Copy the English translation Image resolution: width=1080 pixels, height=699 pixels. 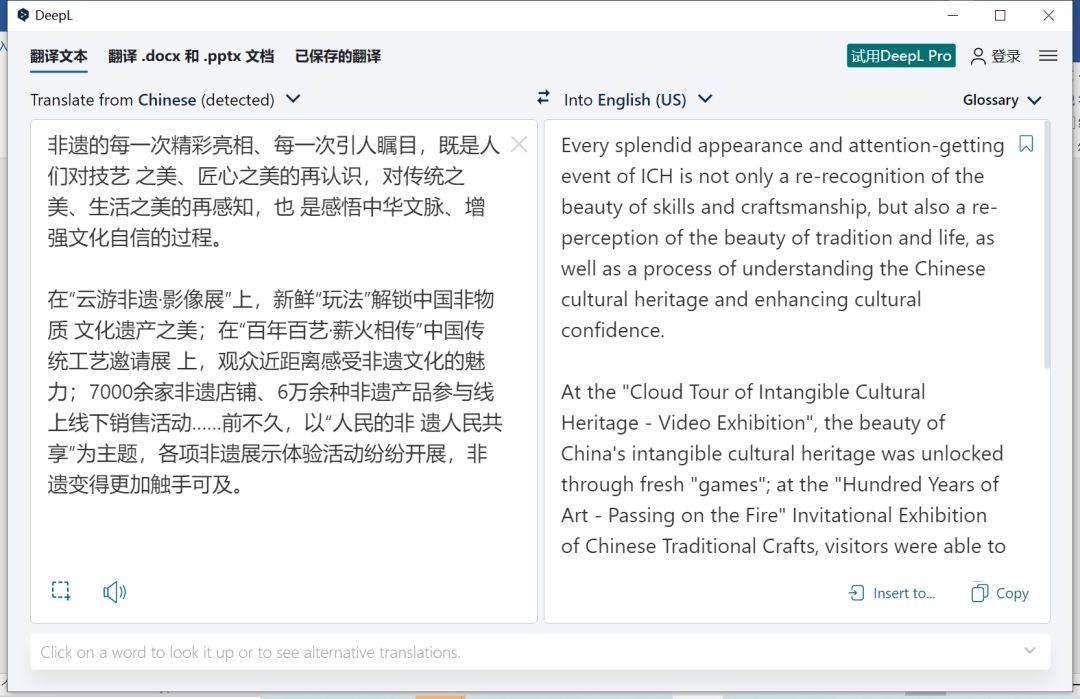(999, 592)
